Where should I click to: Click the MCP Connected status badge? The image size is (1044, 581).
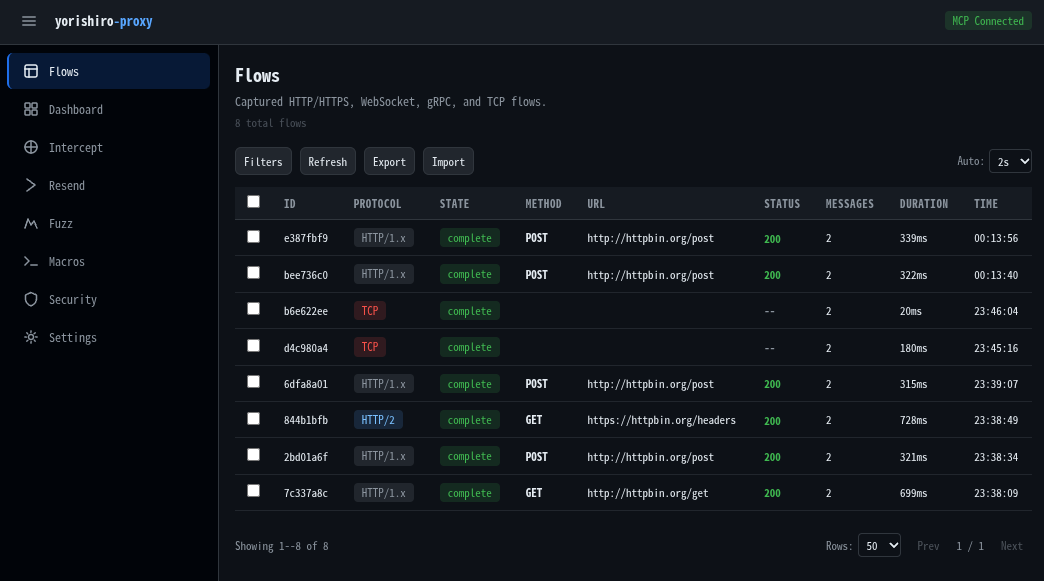[x=988, y=20]
